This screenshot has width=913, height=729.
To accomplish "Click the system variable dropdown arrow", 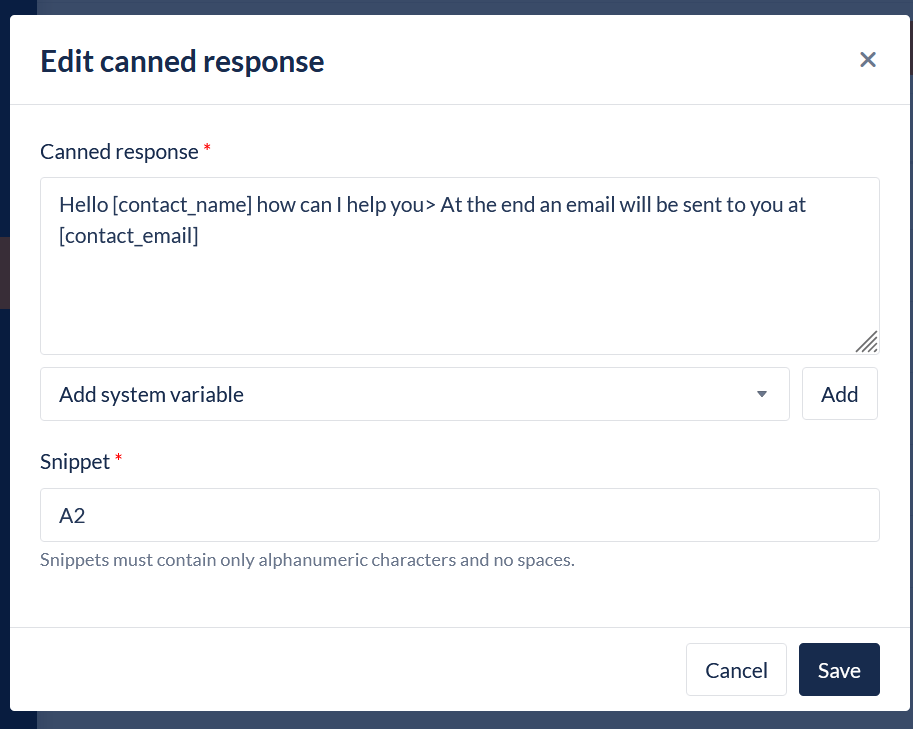I will (762, 394).
